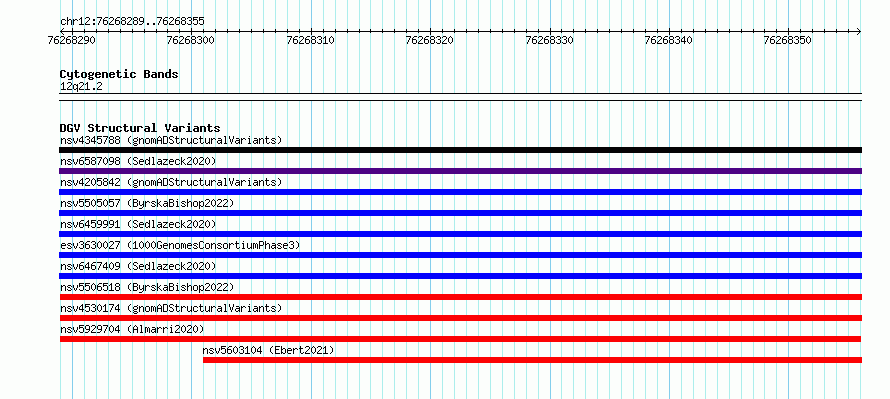Click ruler position 76268330
890x399 pixels.
(x=549, y=41)
